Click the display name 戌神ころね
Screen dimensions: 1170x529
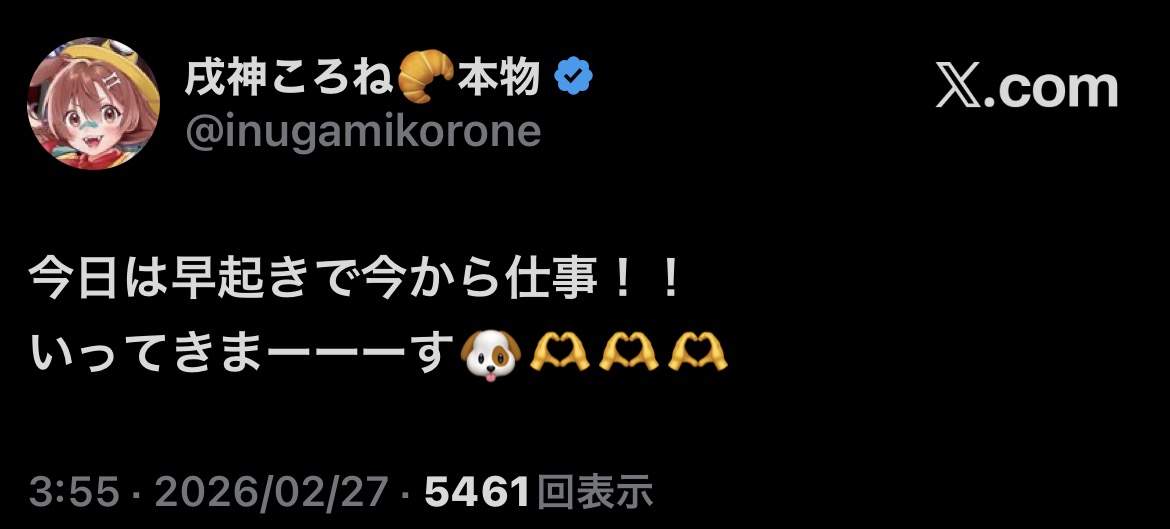[x=290, y=78]
